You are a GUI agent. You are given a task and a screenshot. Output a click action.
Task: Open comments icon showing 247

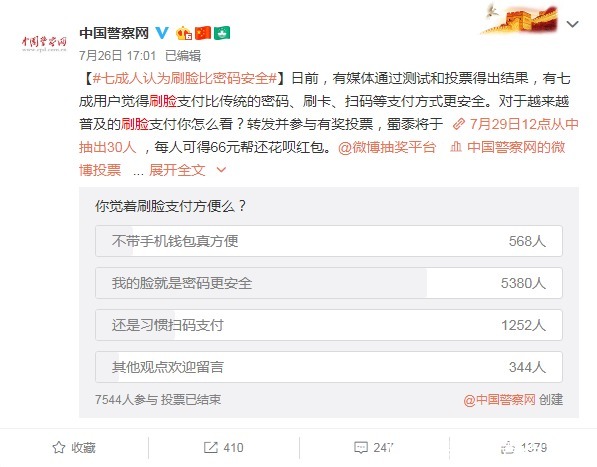(x=374, y=448)
